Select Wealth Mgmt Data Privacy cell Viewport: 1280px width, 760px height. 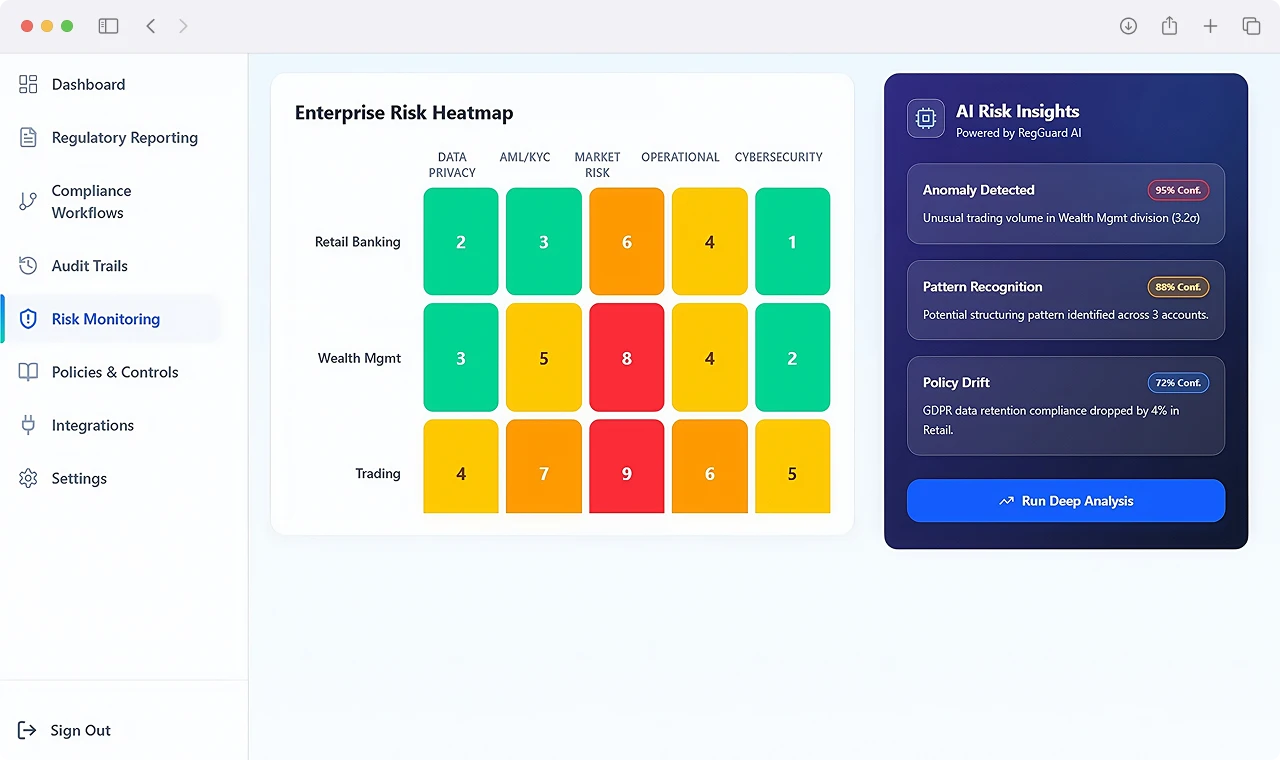click(461, 358)
